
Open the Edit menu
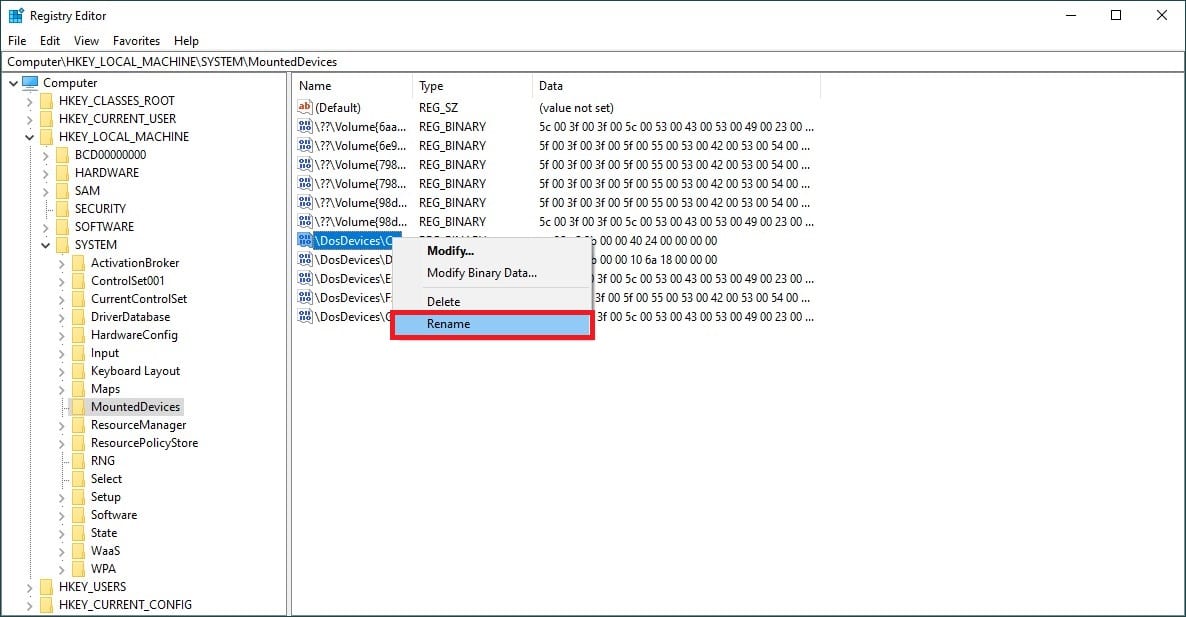pyautogui.click(x=50, y=41)
